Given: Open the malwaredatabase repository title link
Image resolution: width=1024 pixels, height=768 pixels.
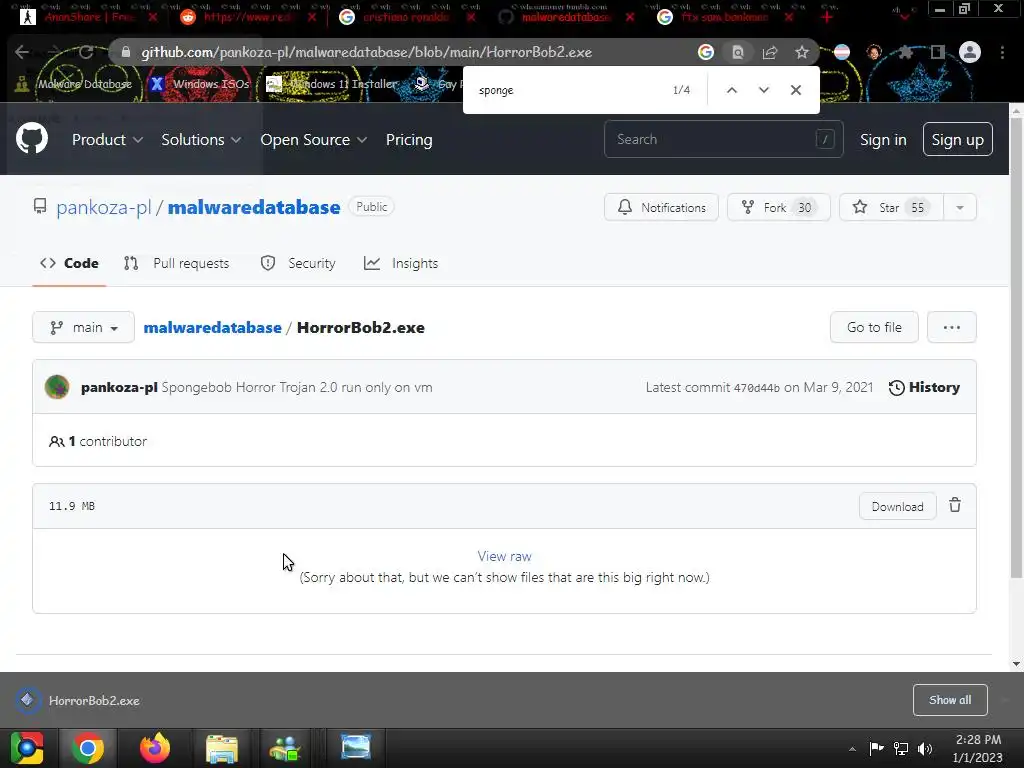Looking at the screenshot, I should 254,207.
